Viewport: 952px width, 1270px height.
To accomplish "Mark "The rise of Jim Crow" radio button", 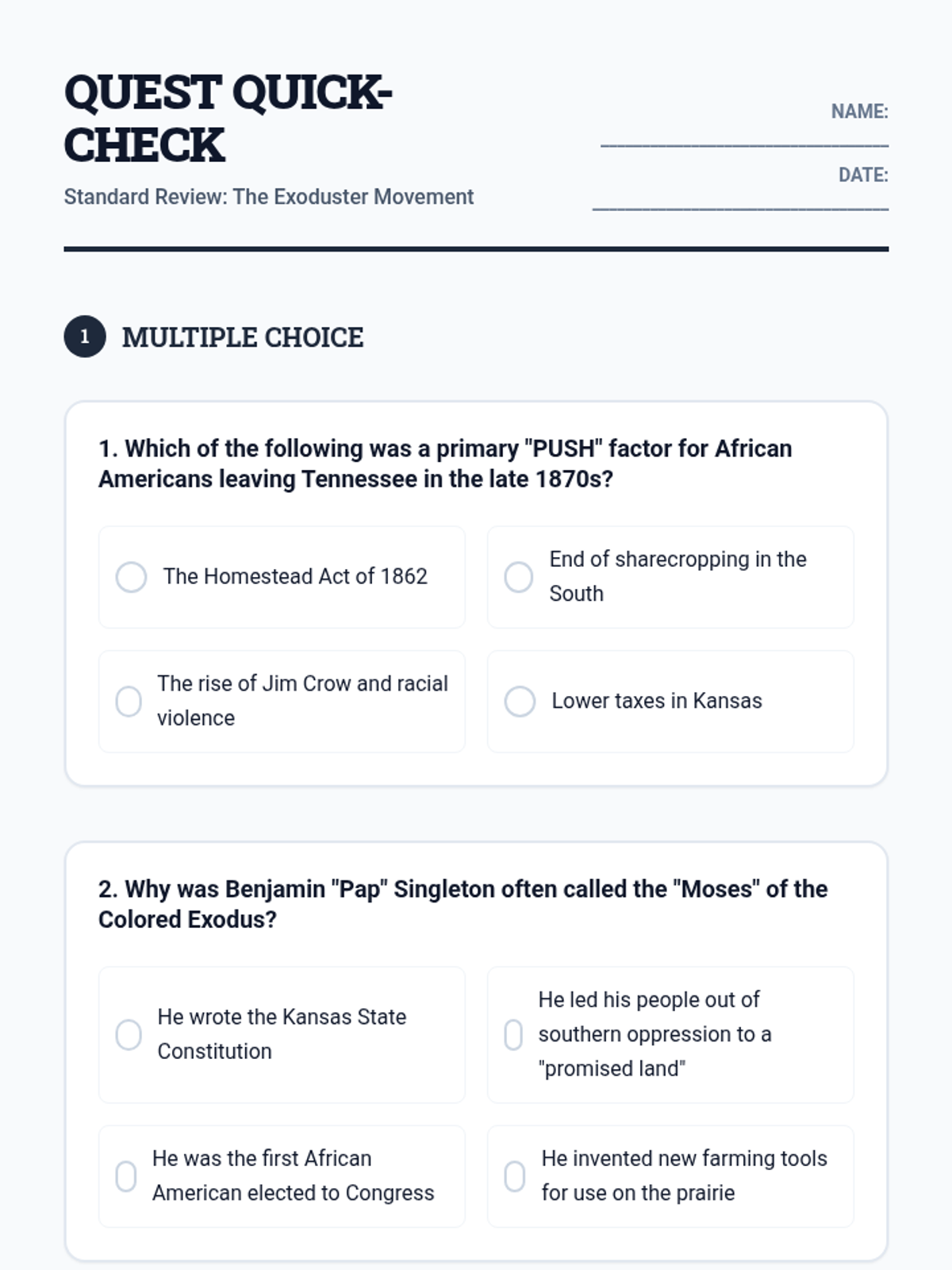I will (129, 702).
